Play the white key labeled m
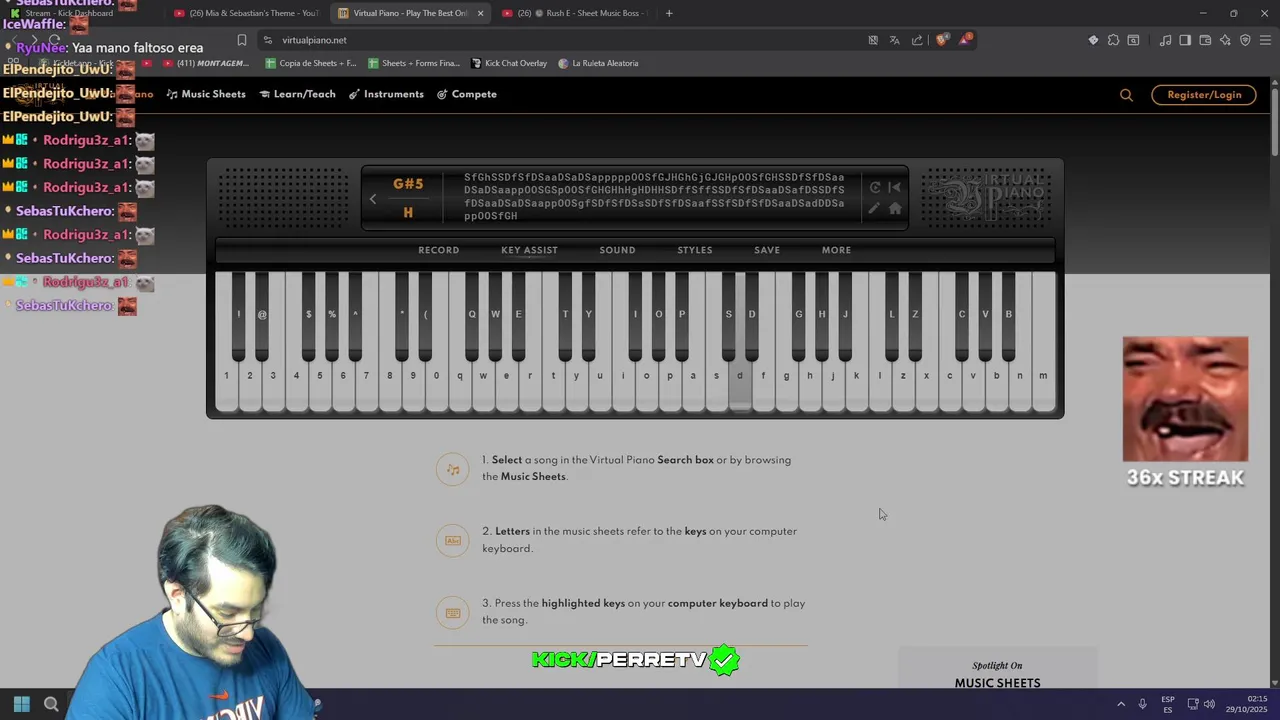The image size is (1280, 720). (1043, 376)
